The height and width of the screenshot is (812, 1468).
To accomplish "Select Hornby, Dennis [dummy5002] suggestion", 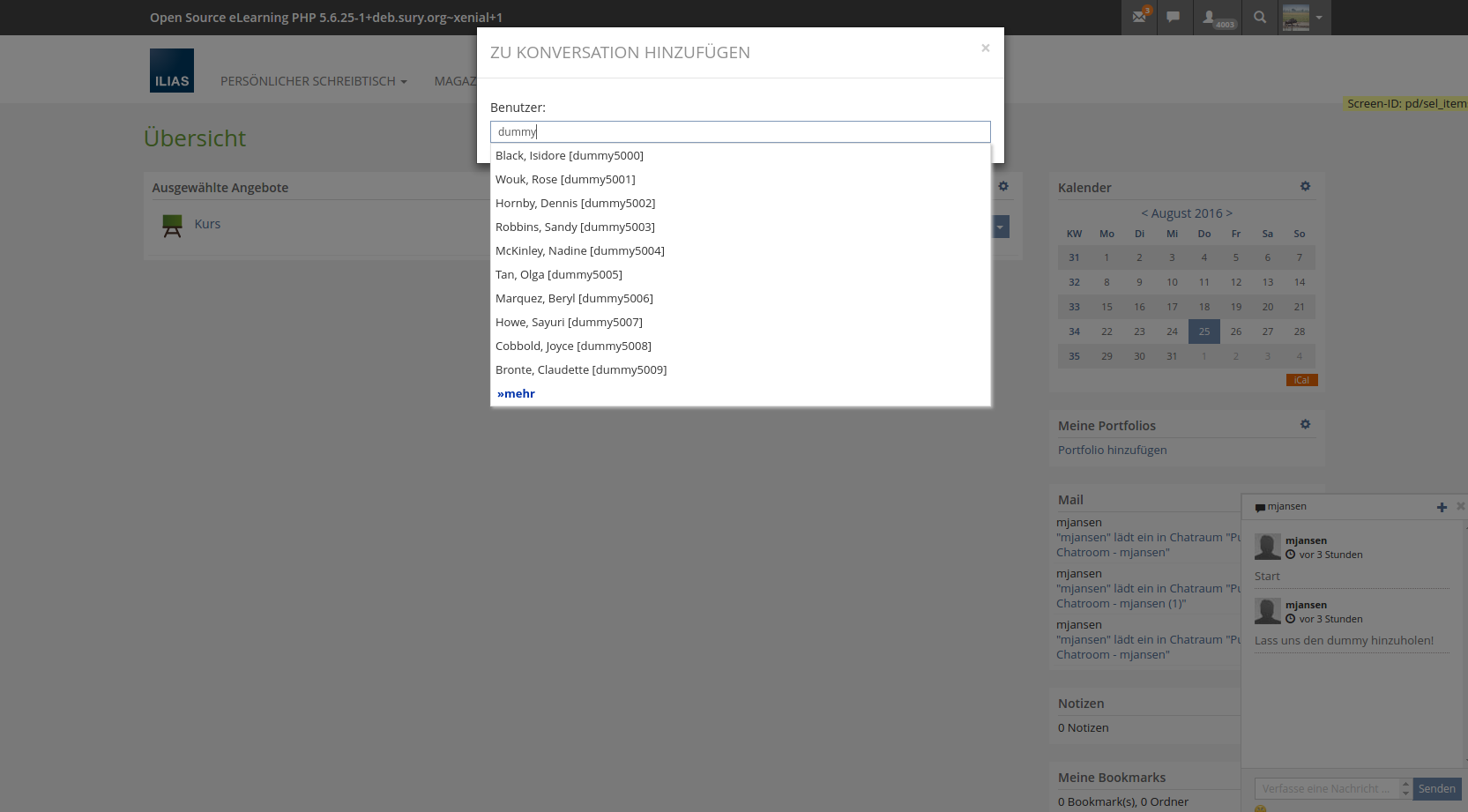I will click(575, 203).
